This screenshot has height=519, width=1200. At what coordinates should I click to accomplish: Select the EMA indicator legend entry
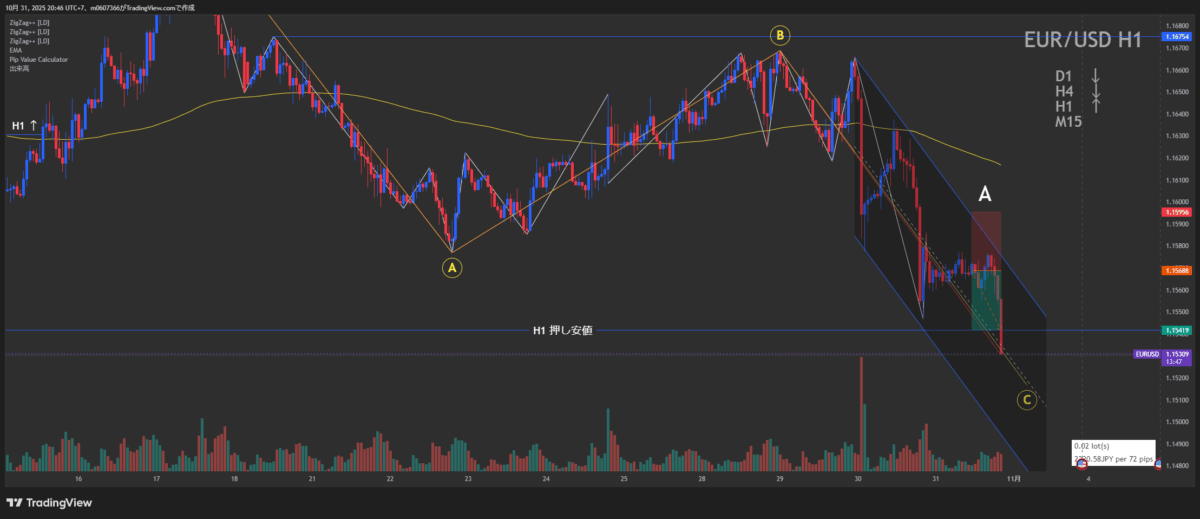16,50
